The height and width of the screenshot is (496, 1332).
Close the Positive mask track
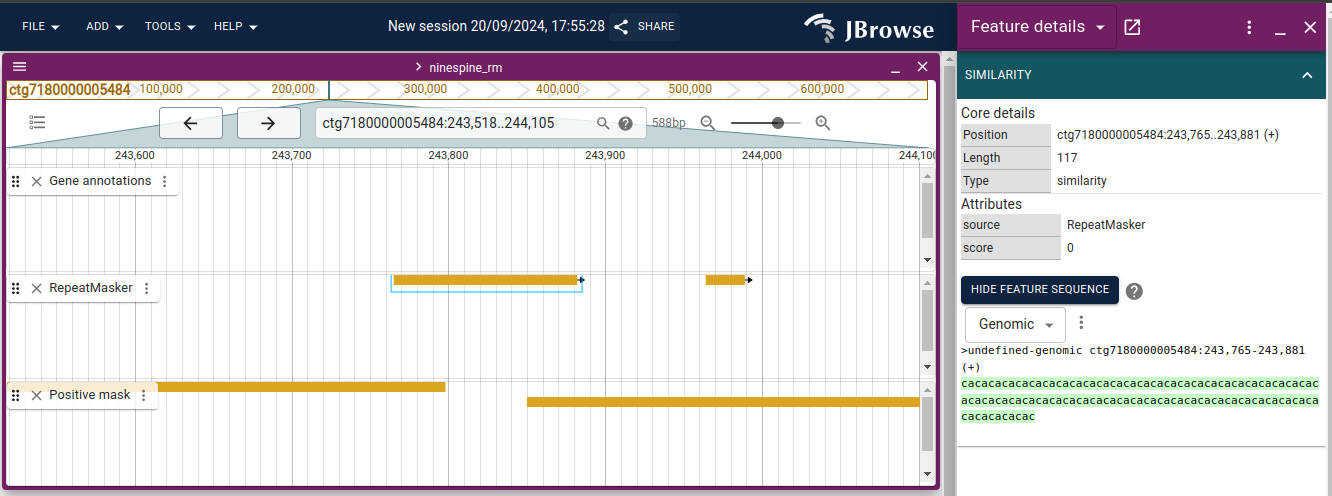(x=36, y=395)
